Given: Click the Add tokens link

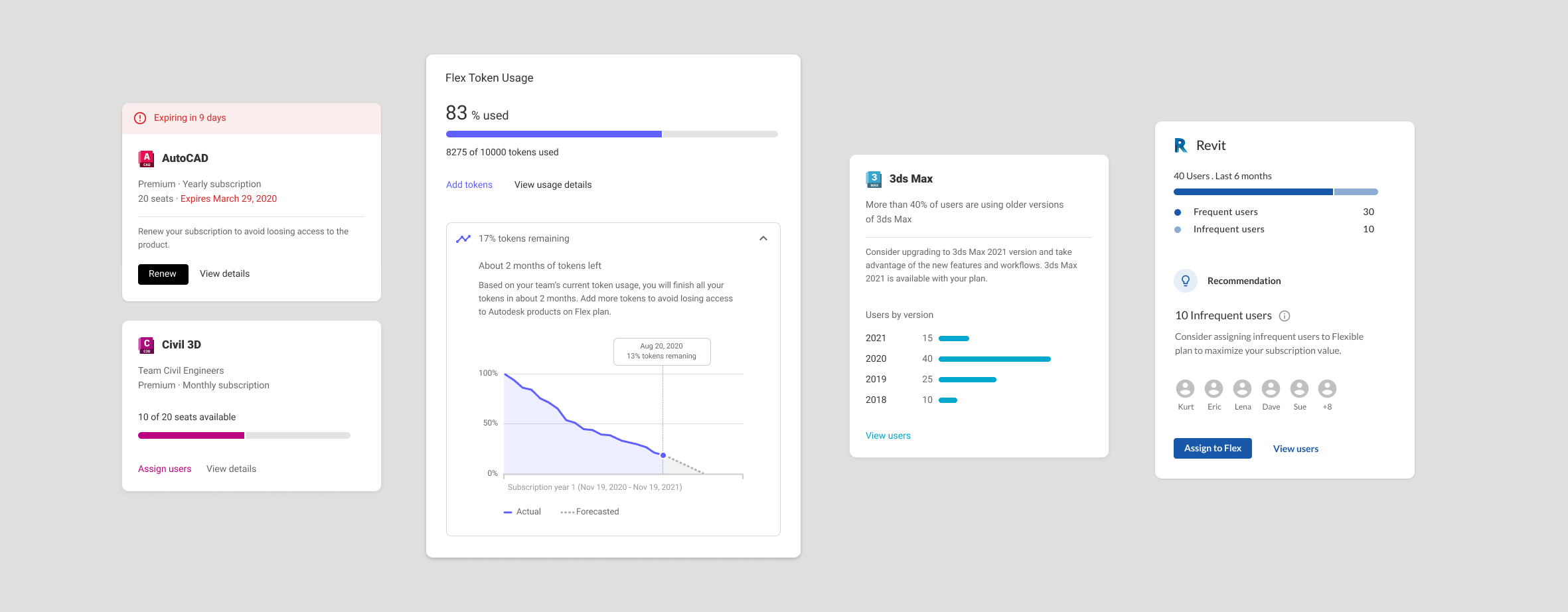Looking at the screenshot, I should (469, 185).
